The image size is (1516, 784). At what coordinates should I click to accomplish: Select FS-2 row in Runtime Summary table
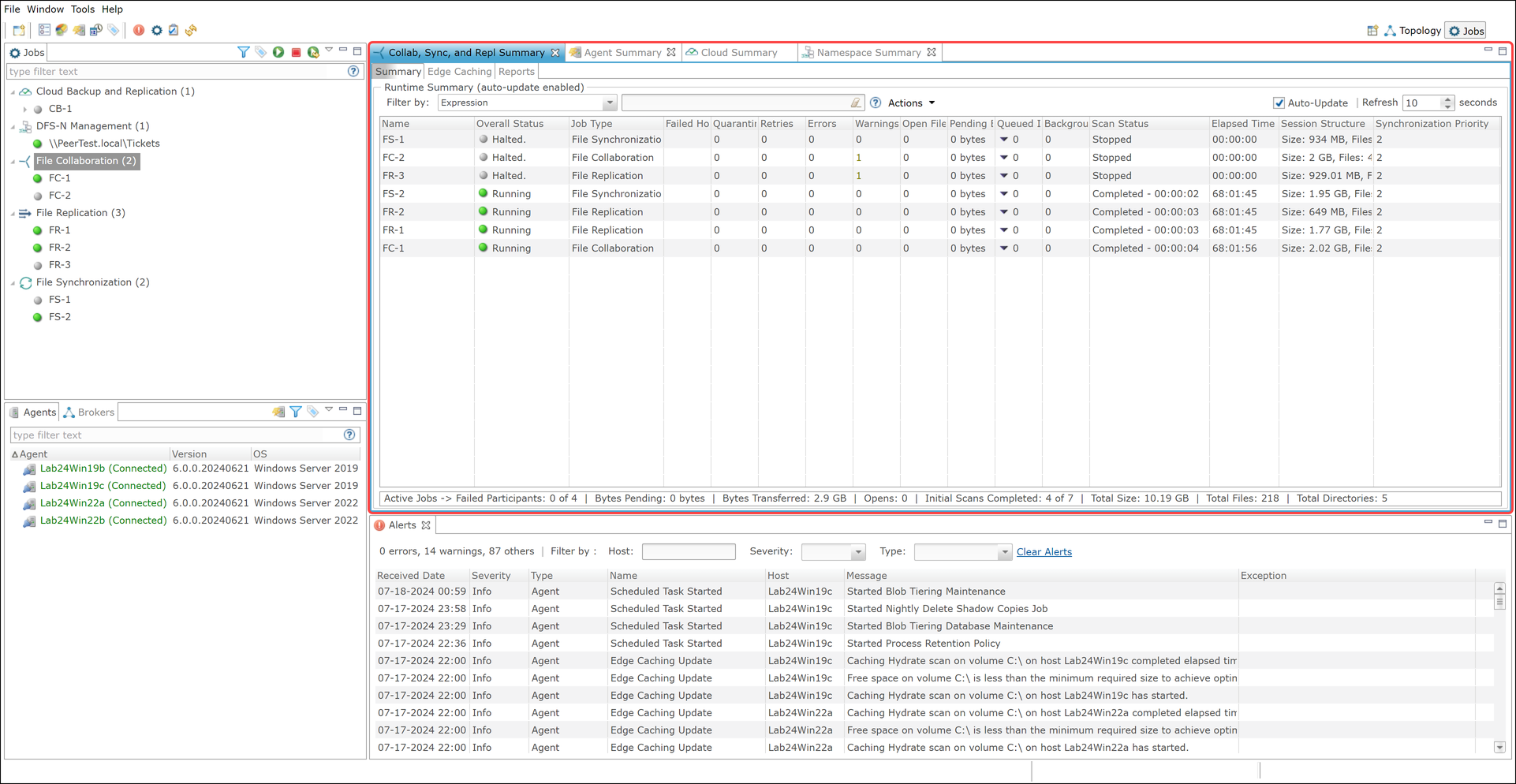pyautogui.click(x=940, y=194)
